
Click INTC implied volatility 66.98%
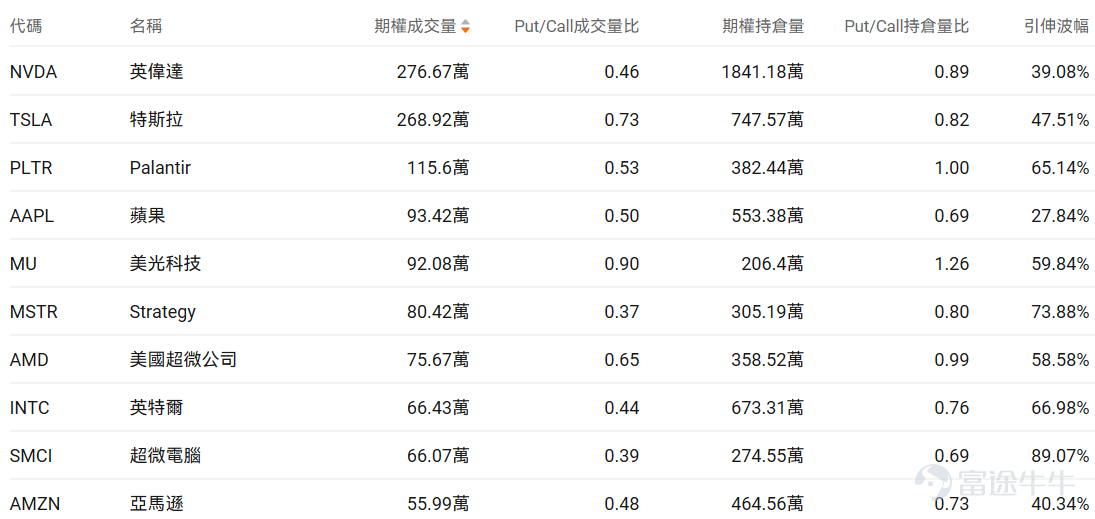(x=1060, y=407)
